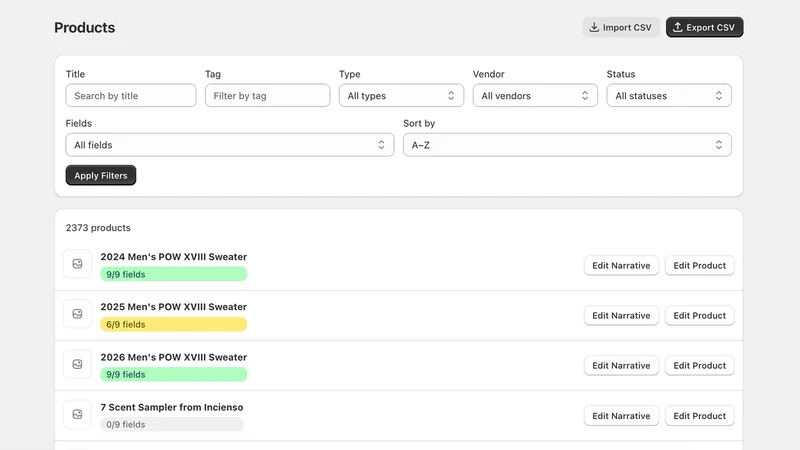Screen dimensions: 800x450
Task: Click the chevron arrows in the Vendor select
Action: [585, 95]
